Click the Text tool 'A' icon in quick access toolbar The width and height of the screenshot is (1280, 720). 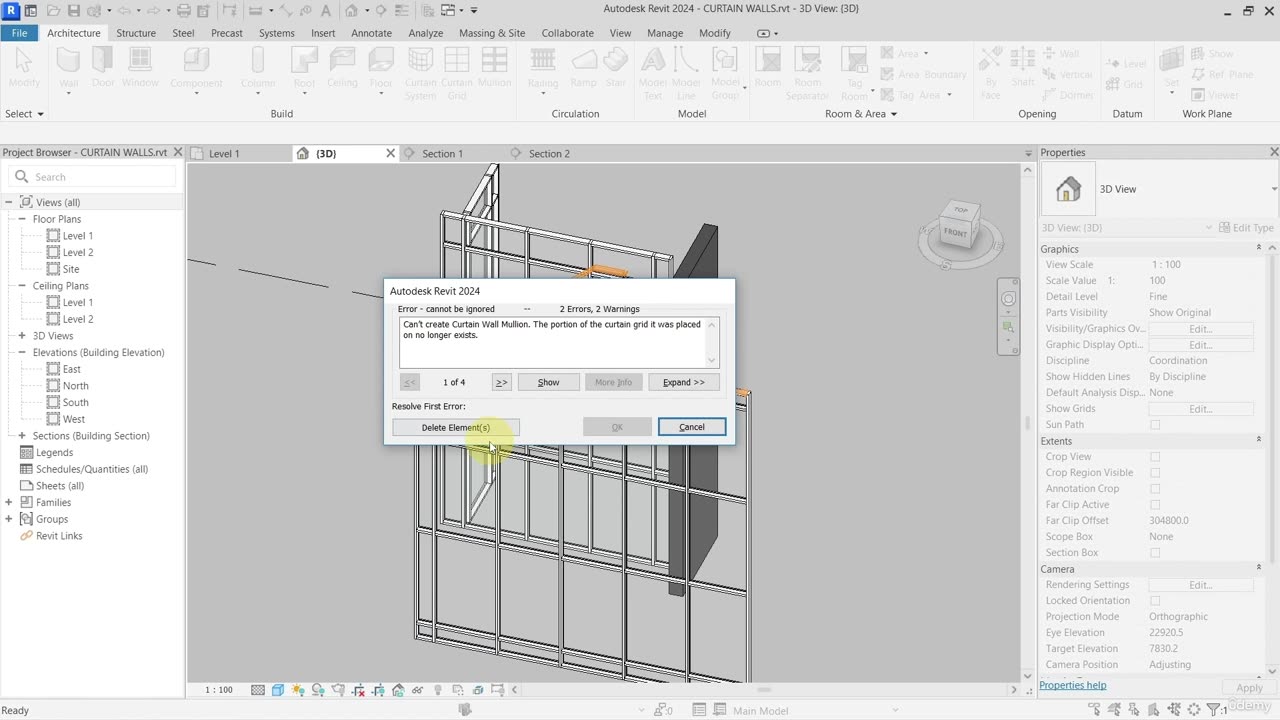326,10
